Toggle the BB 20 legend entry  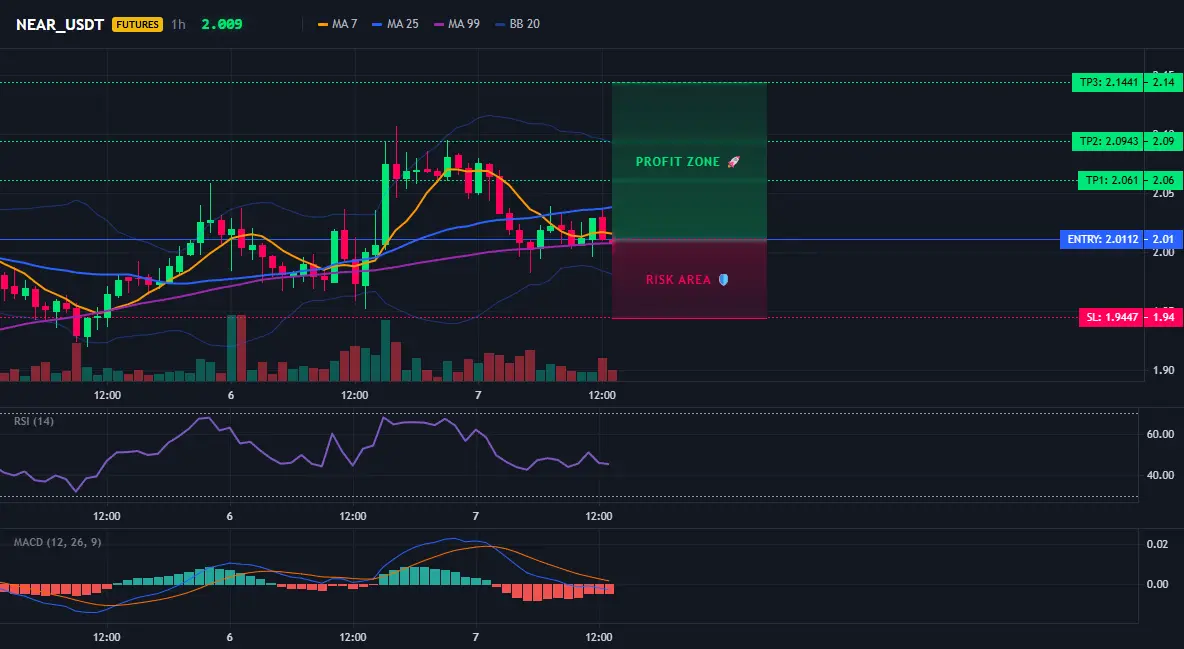point(518,24)
